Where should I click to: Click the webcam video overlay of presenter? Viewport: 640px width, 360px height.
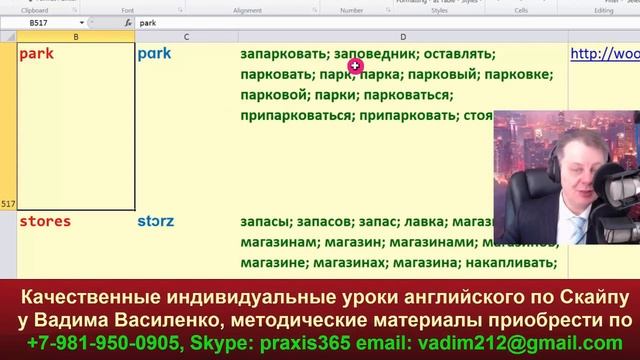coord(567,177)
